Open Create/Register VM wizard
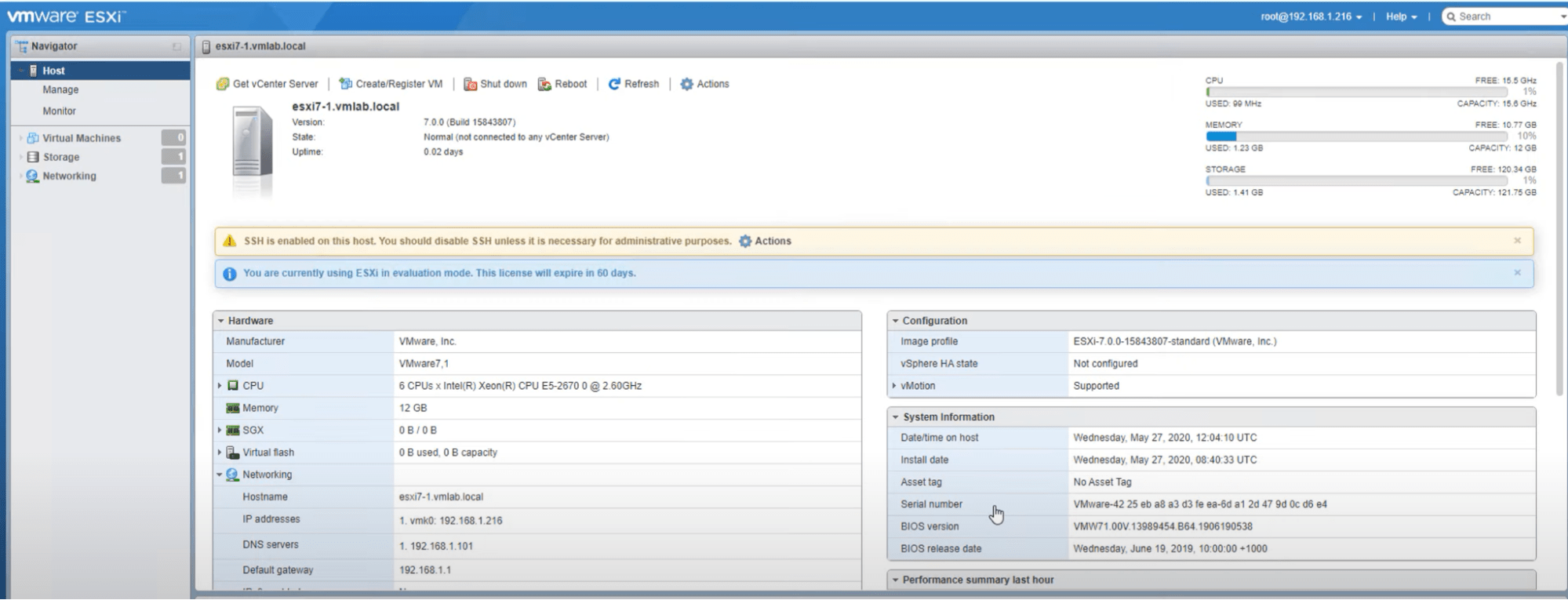This screenshot has height=600, width=1568. click(x=391, y=84)
